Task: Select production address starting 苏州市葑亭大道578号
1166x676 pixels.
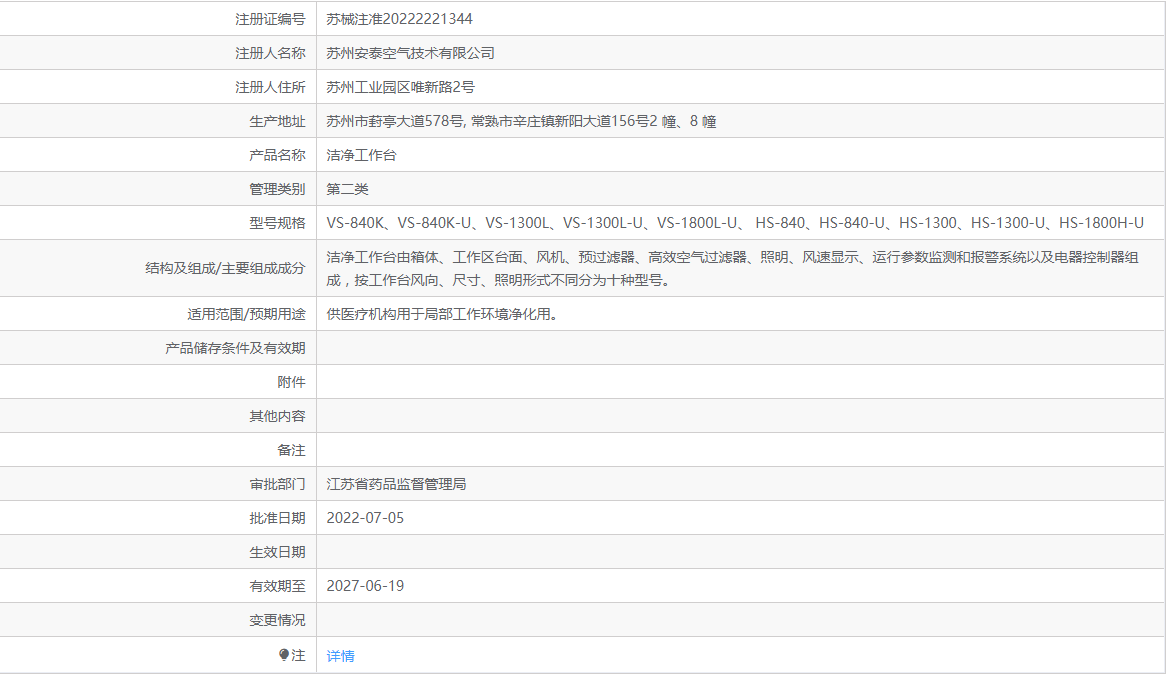Action: coord(521,121)
